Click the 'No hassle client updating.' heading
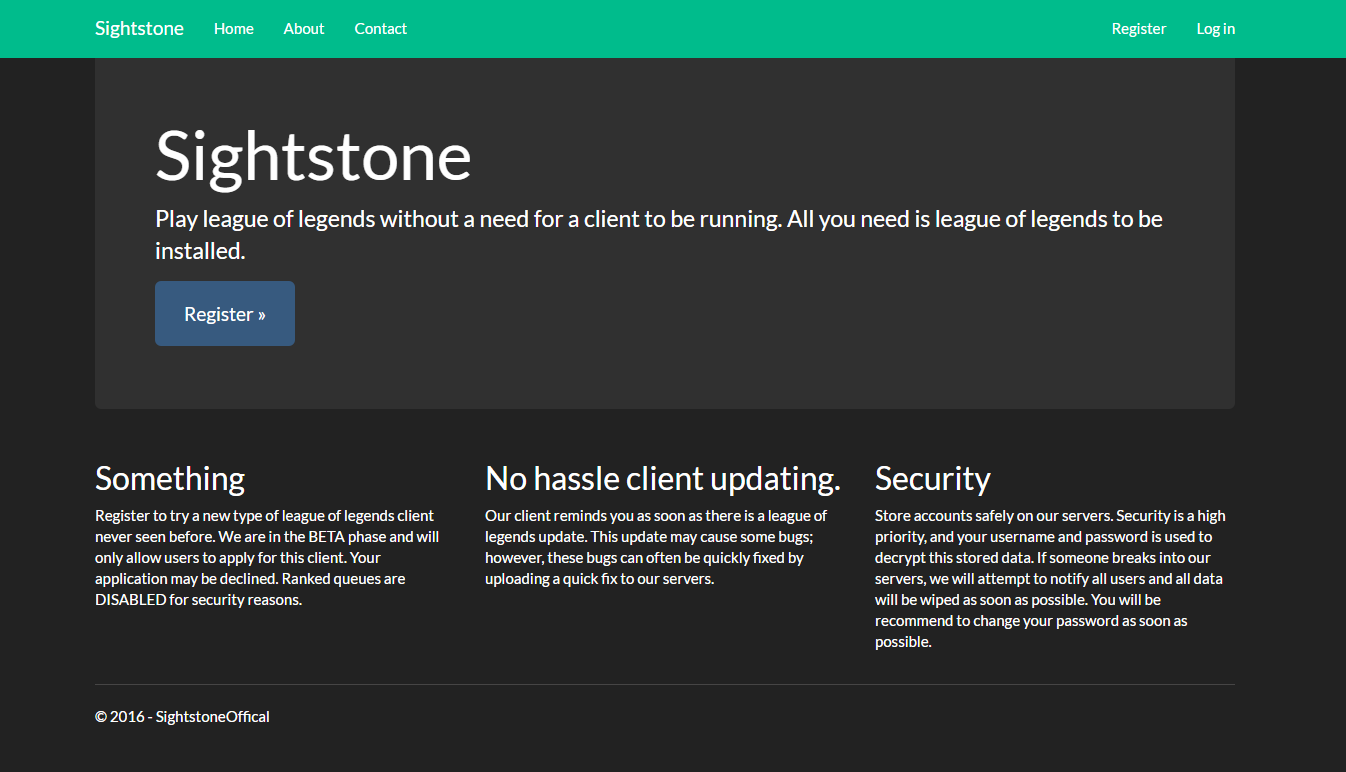This screenshot has width=1346, height=772. 663,479
